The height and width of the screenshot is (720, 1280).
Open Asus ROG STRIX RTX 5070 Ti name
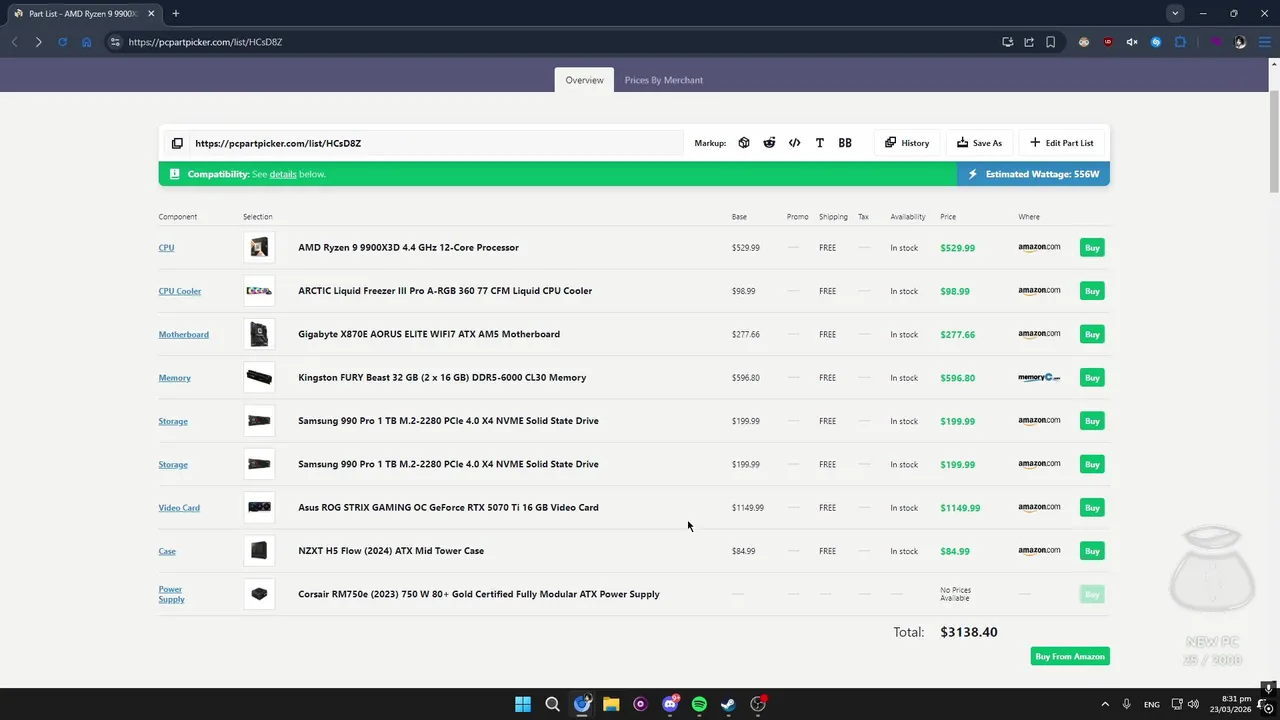pyautogui.click(x=448, y=507)
